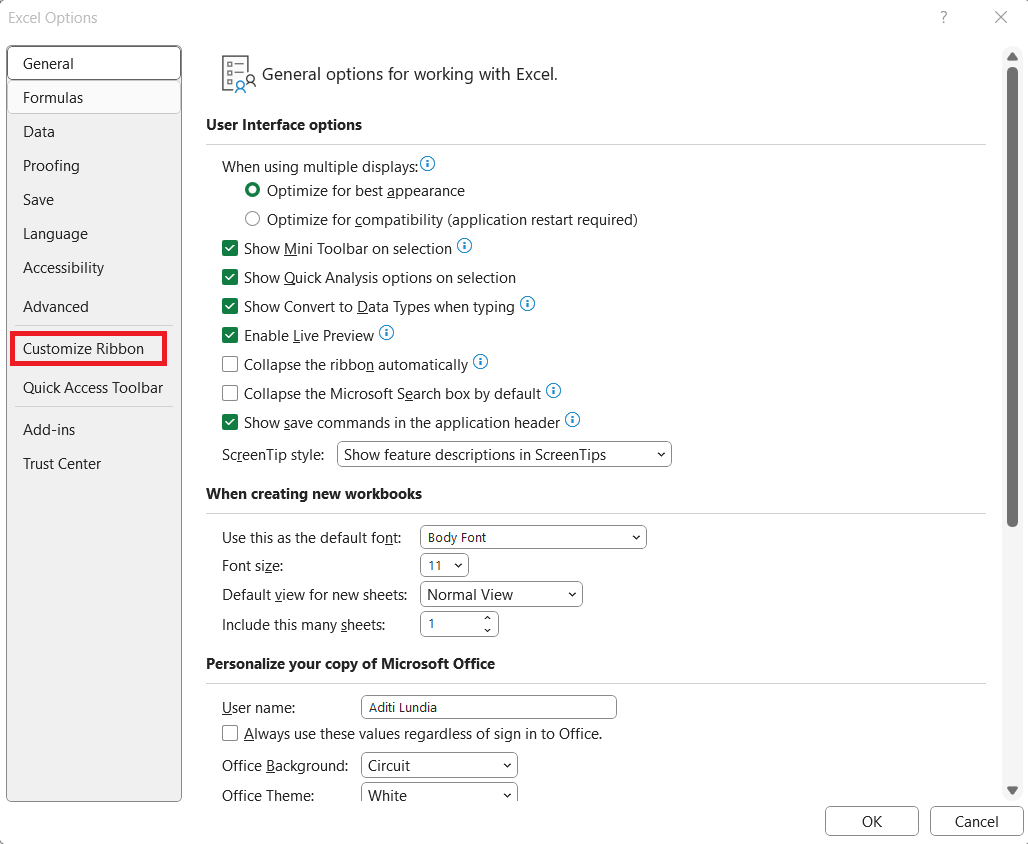The image size is (1028, 844).
Task: Open the Font size dropdown
Action: click(x=445, y=565)
